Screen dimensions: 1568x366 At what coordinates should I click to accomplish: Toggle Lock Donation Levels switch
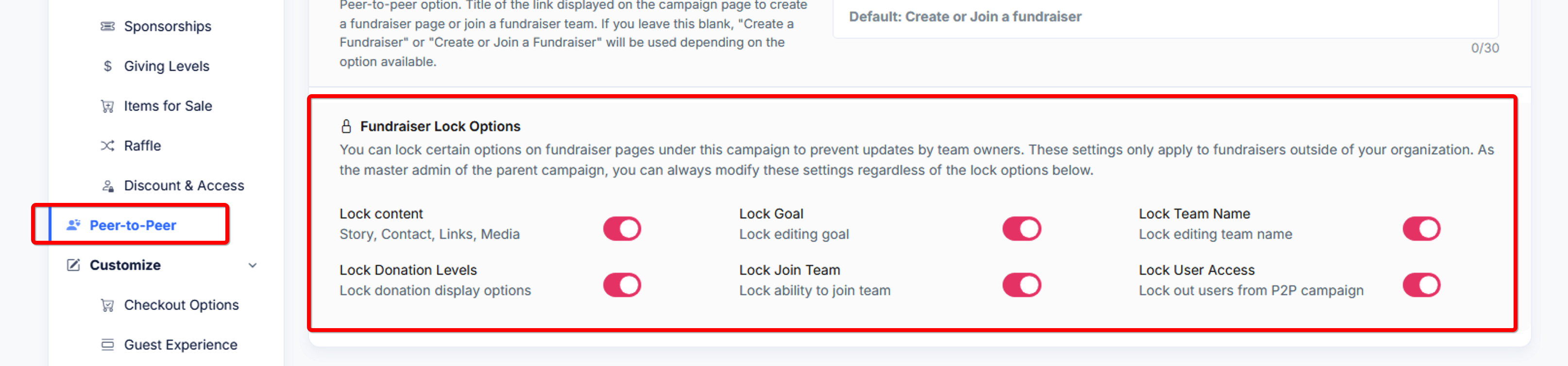[x=621, y=284]
